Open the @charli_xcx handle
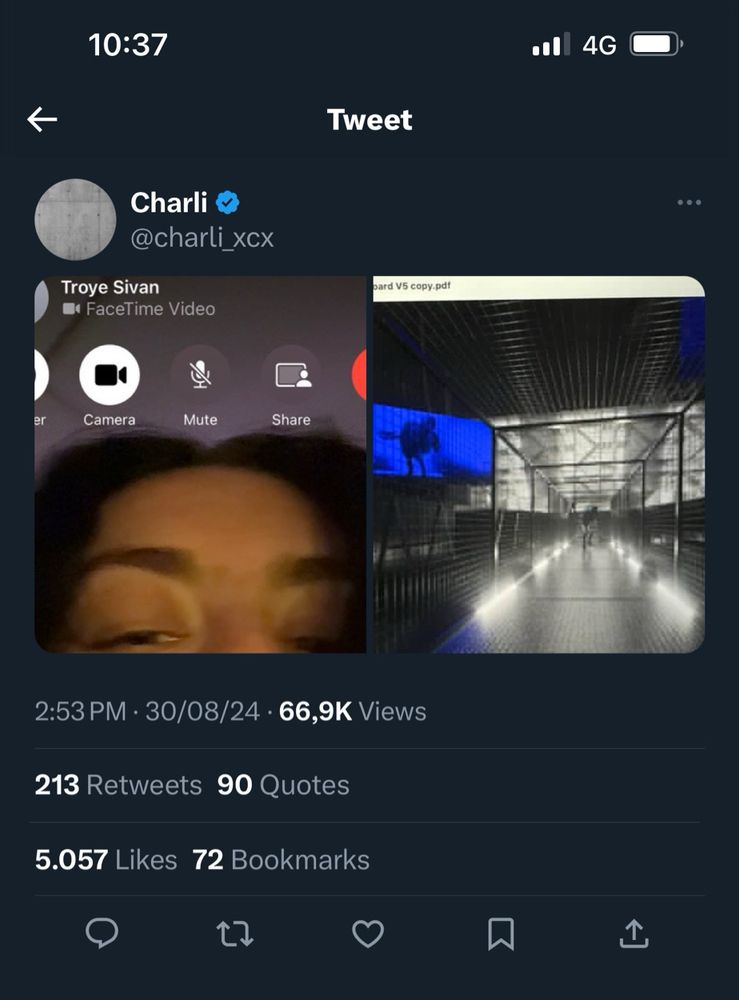The height and width of the screenshot is (1000, 739). click(202, 238)
